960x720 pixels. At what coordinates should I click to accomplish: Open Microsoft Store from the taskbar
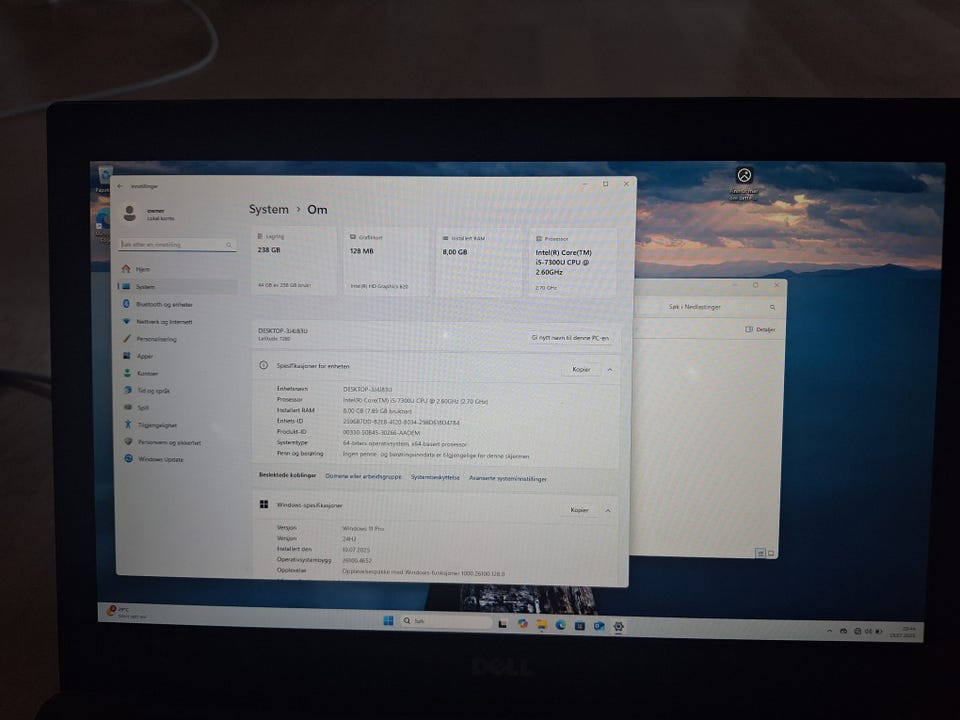[x=579, y=625]
